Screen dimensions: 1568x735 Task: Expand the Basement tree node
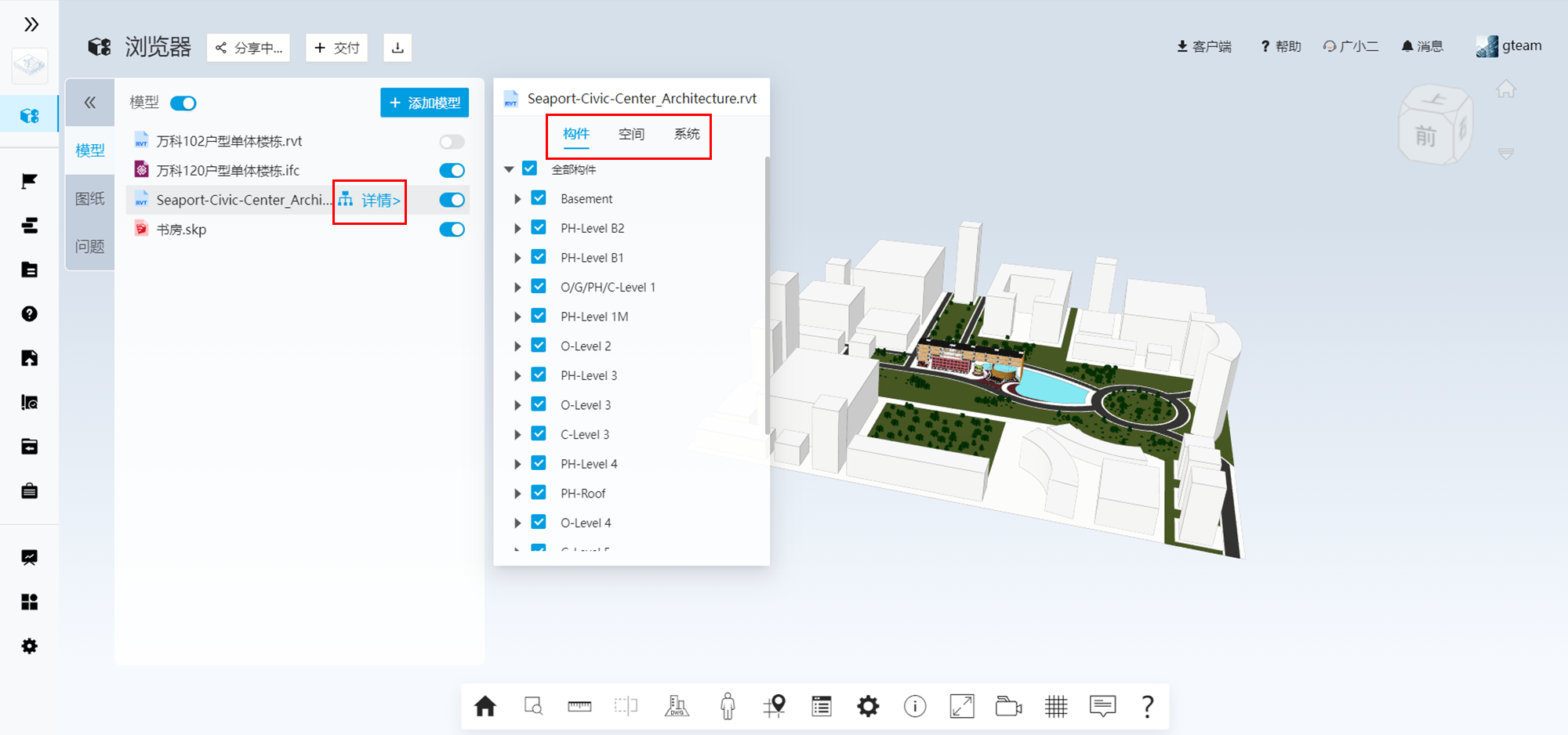coord(517,199)
